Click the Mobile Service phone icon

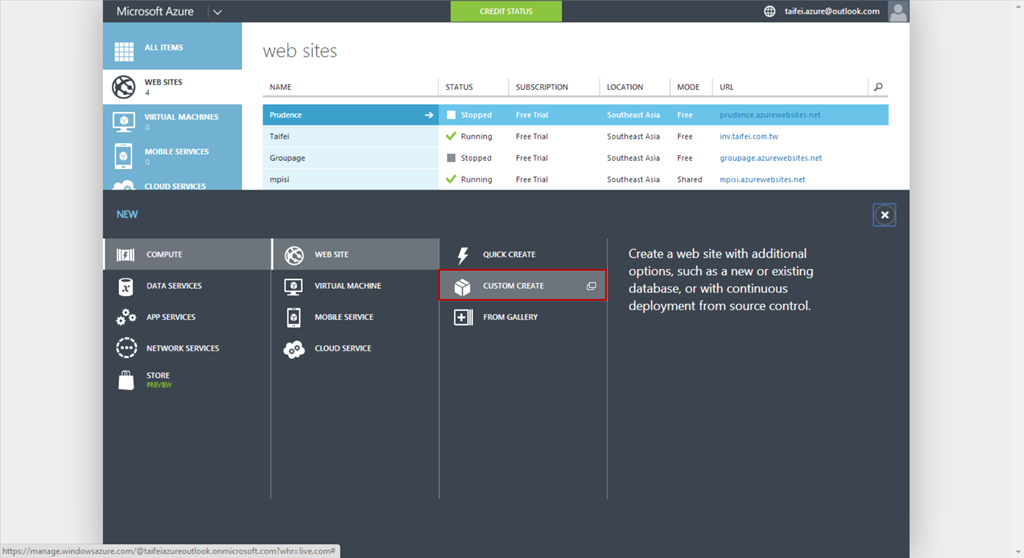coord(293,318)
